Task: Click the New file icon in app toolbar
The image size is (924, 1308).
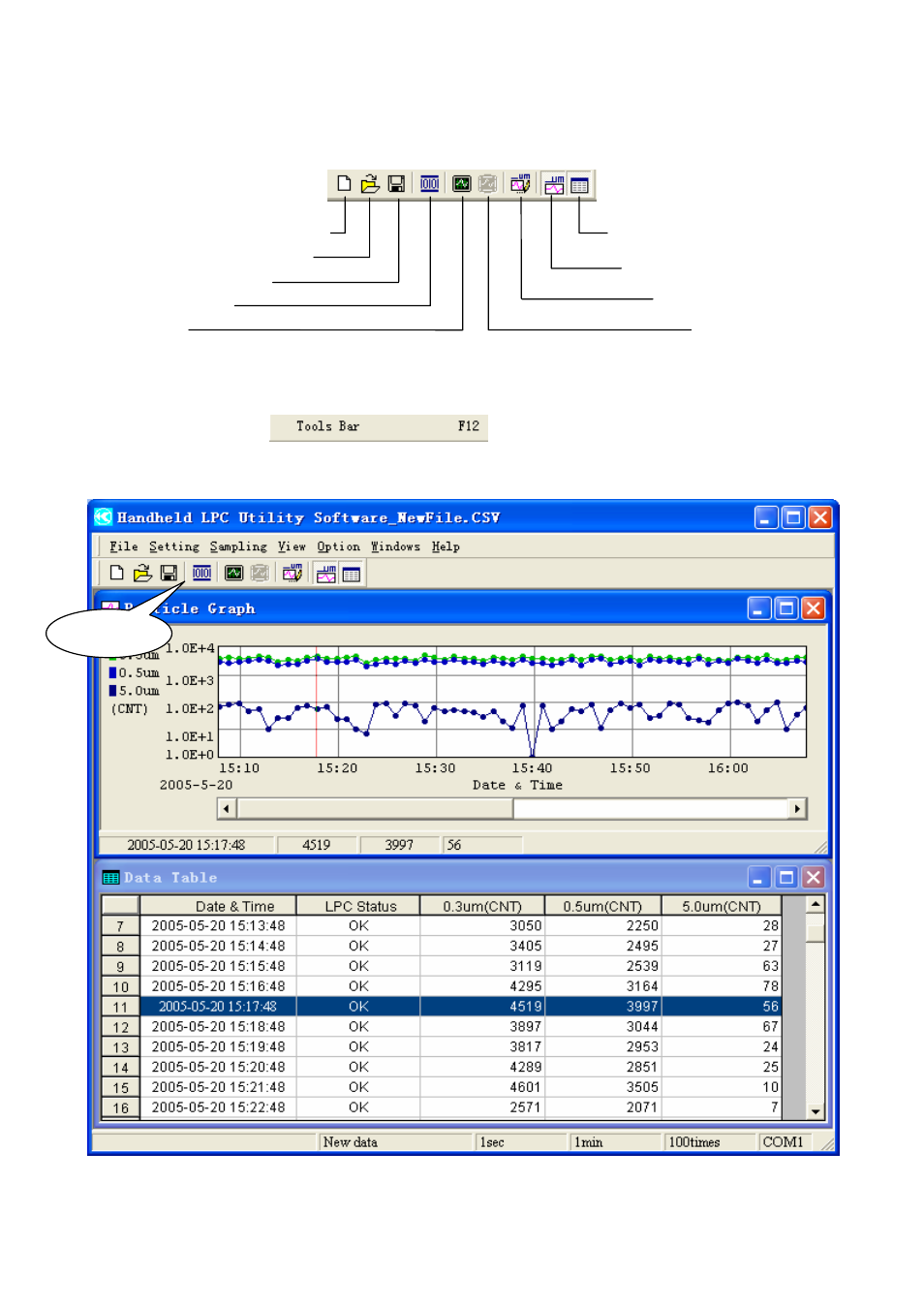Action: [116, 574]
